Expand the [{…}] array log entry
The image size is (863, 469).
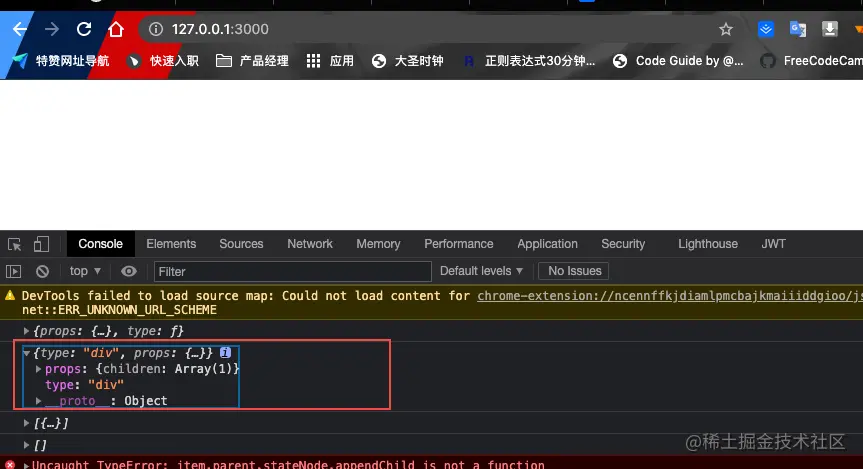point(26,423)
